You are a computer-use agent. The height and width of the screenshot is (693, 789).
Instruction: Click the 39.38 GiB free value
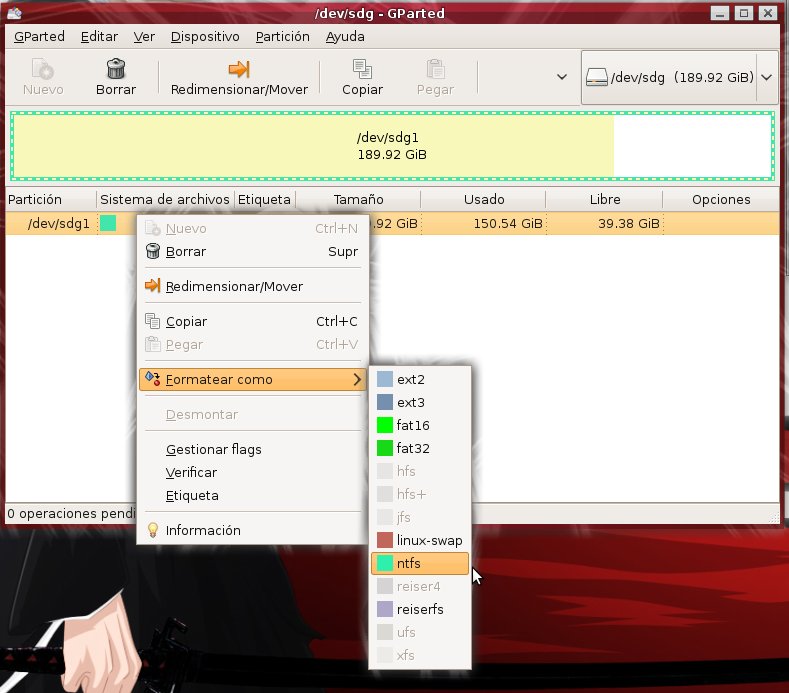[628, 223]
